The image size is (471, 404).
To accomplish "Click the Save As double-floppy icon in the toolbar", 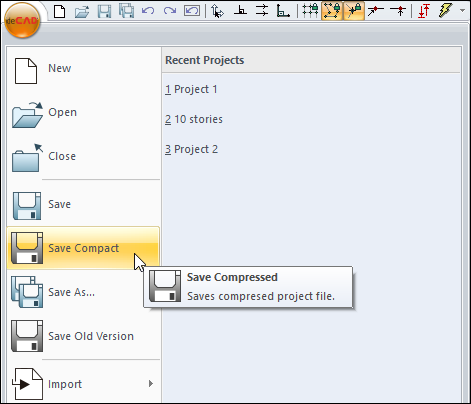I will pyautogui.click(x=126, y=11).
